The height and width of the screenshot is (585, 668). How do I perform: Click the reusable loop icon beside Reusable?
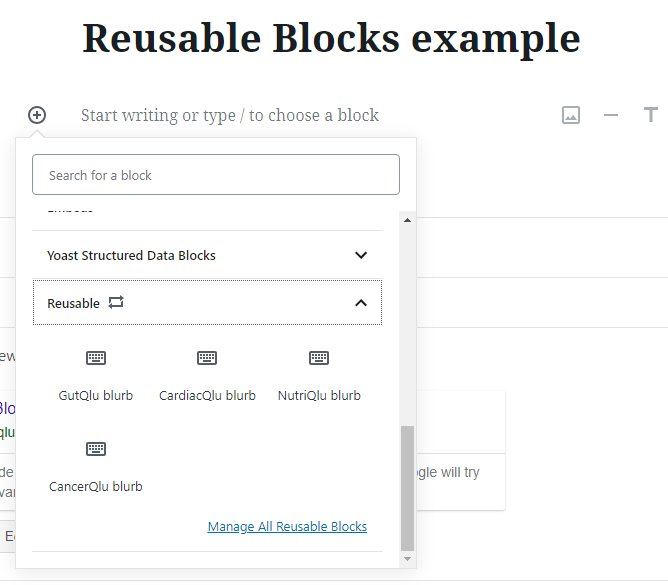click(x=116, y=303)
